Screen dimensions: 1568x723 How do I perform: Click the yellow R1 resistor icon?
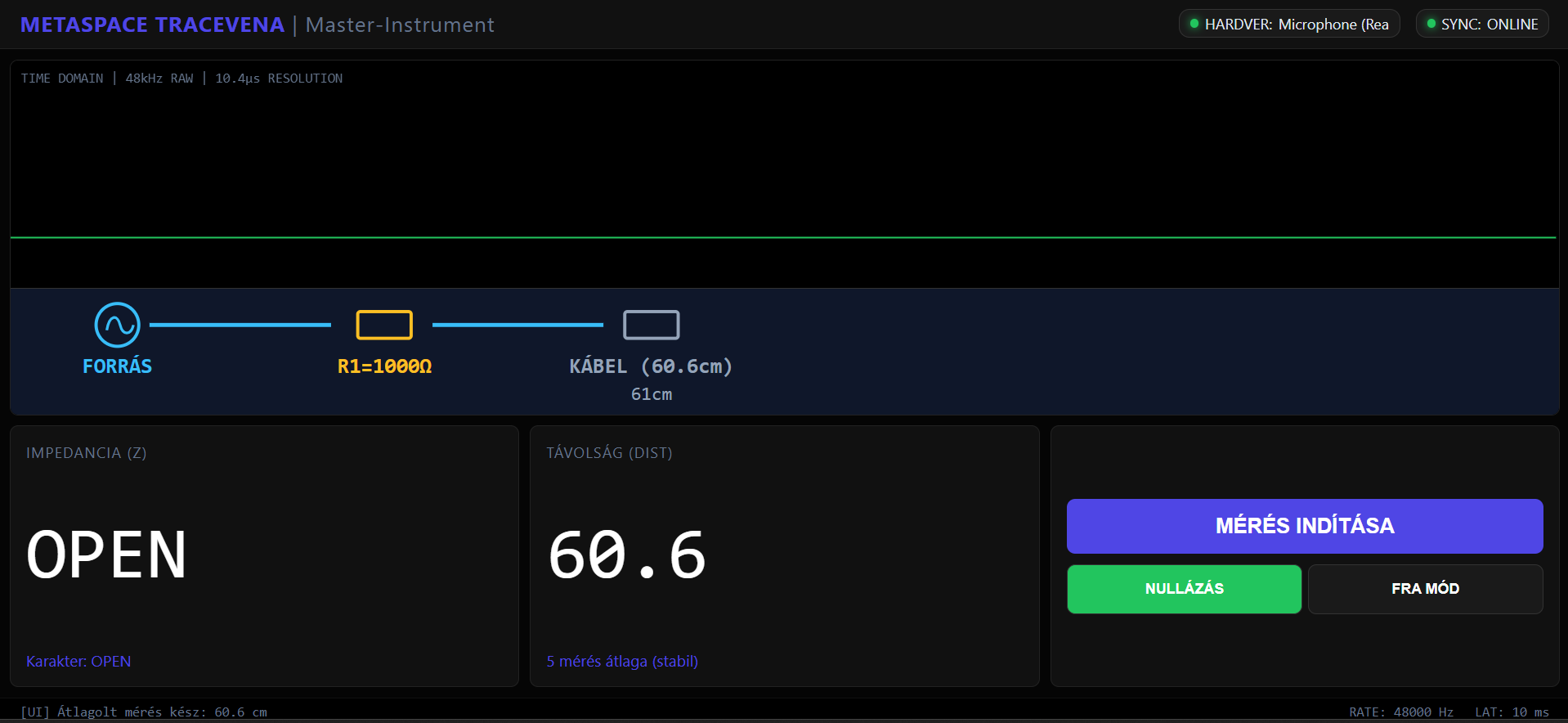[x=384, y=325]
